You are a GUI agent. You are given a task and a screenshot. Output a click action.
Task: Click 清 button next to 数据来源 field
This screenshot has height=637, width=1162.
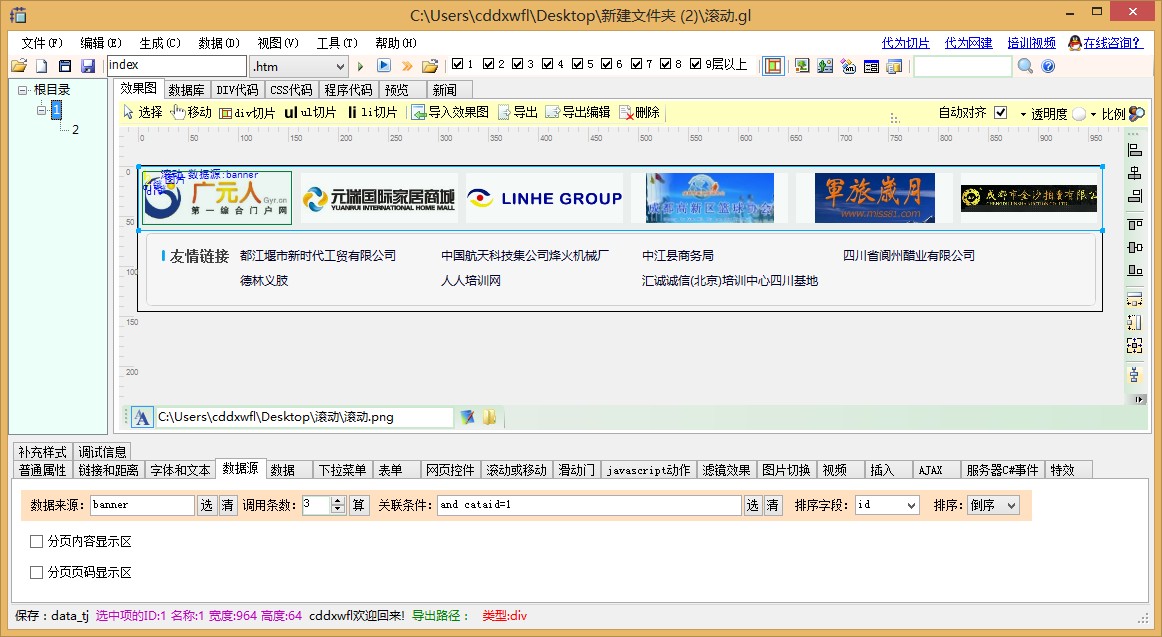coord(228,505)
